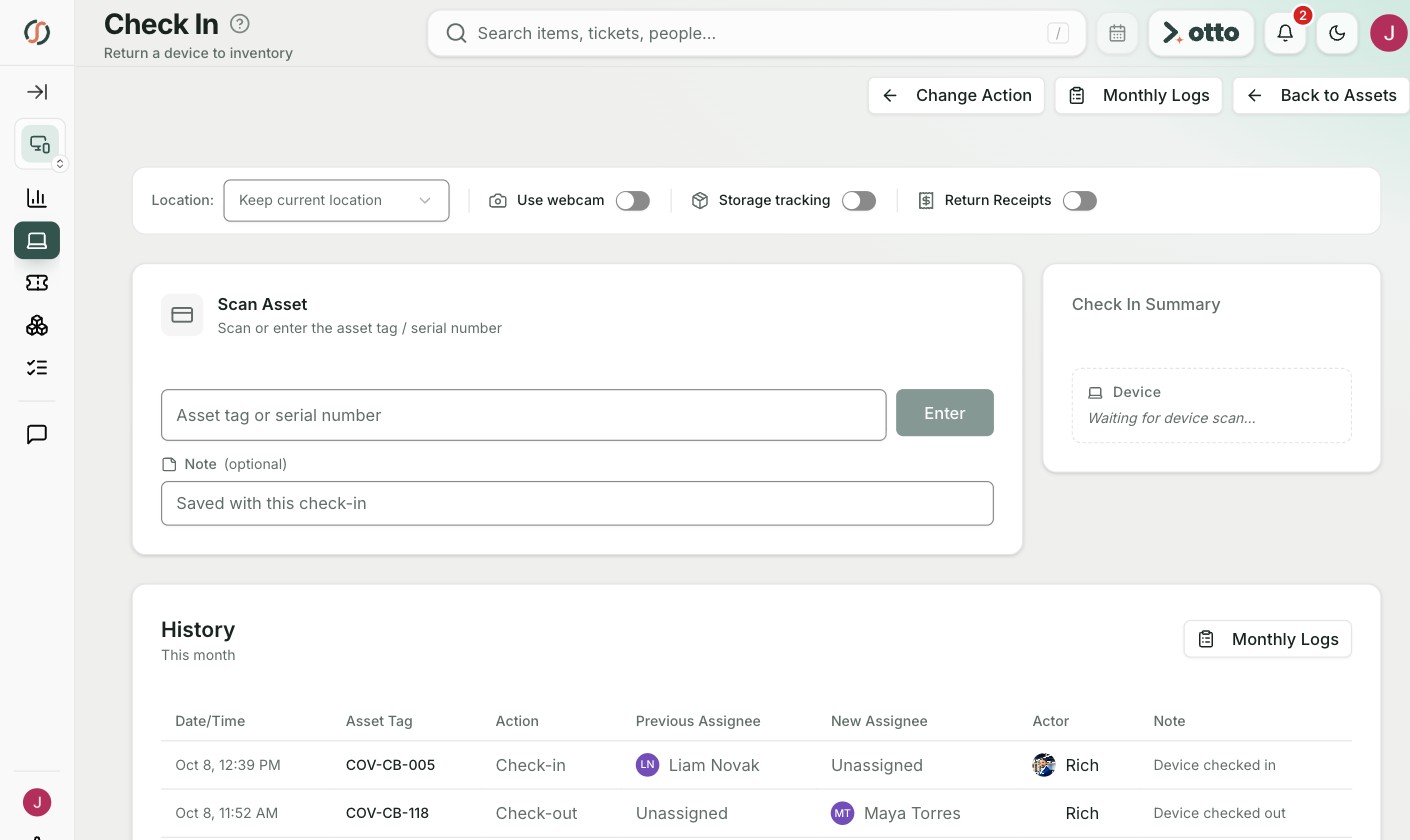Screen dimensions: 1410x840
Task: Open the Location dropdown
Action: tap(336, 200)
